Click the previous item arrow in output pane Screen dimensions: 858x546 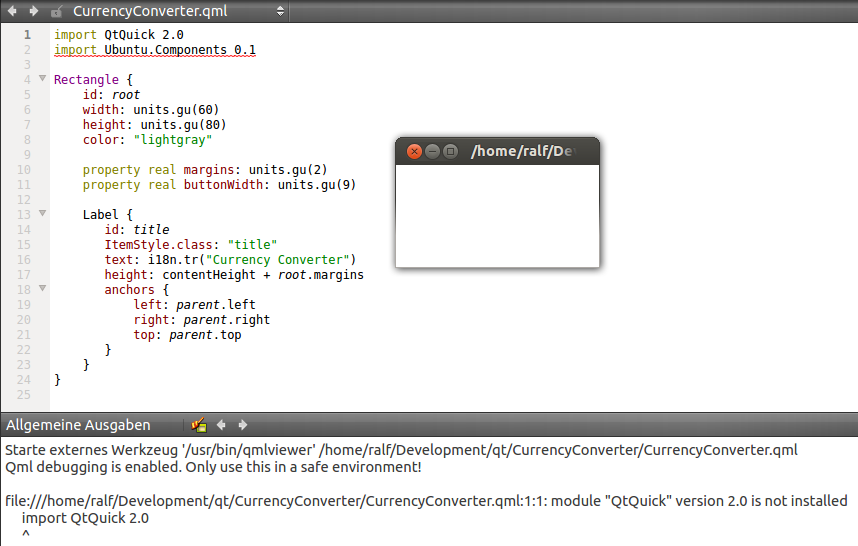(221, 425)
